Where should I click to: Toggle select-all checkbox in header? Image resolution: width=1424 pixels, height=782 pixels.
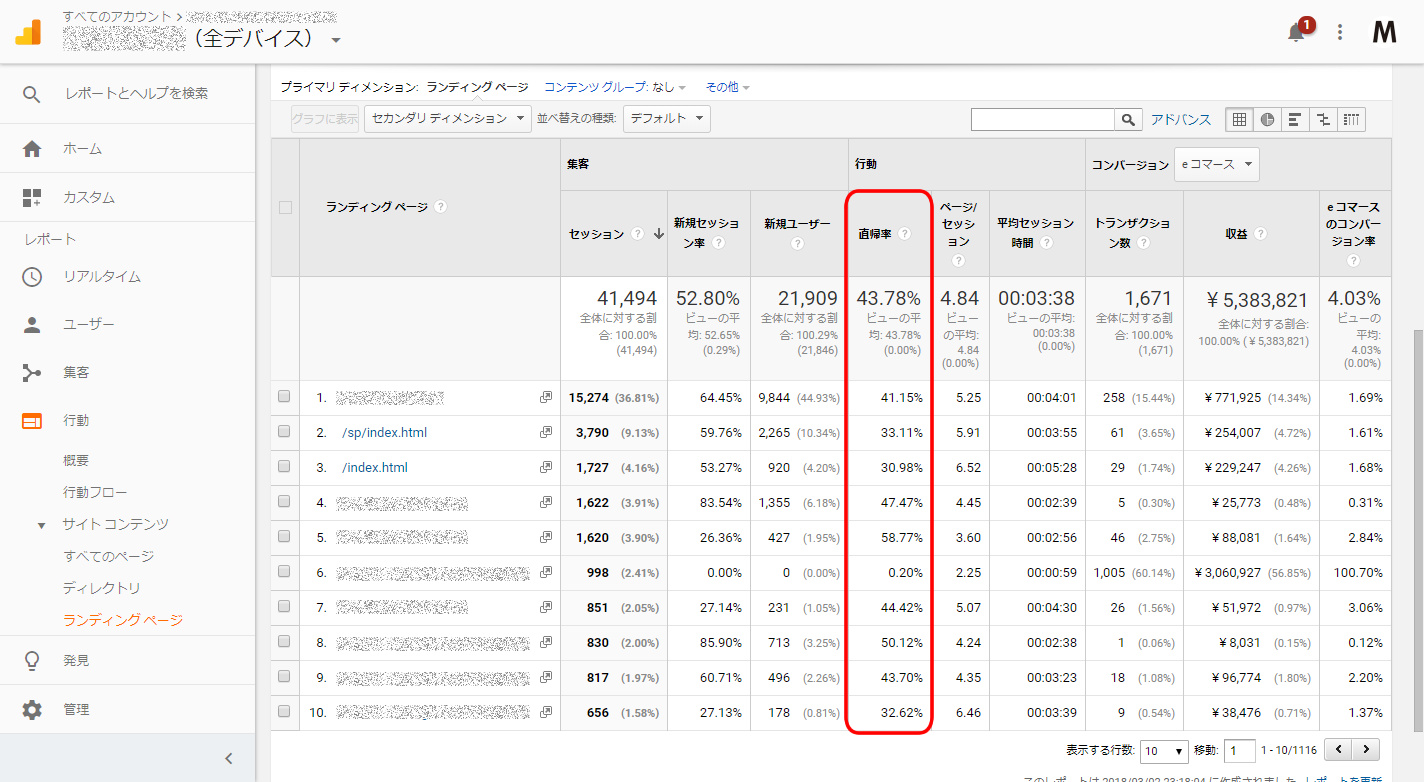pos(285,208)
